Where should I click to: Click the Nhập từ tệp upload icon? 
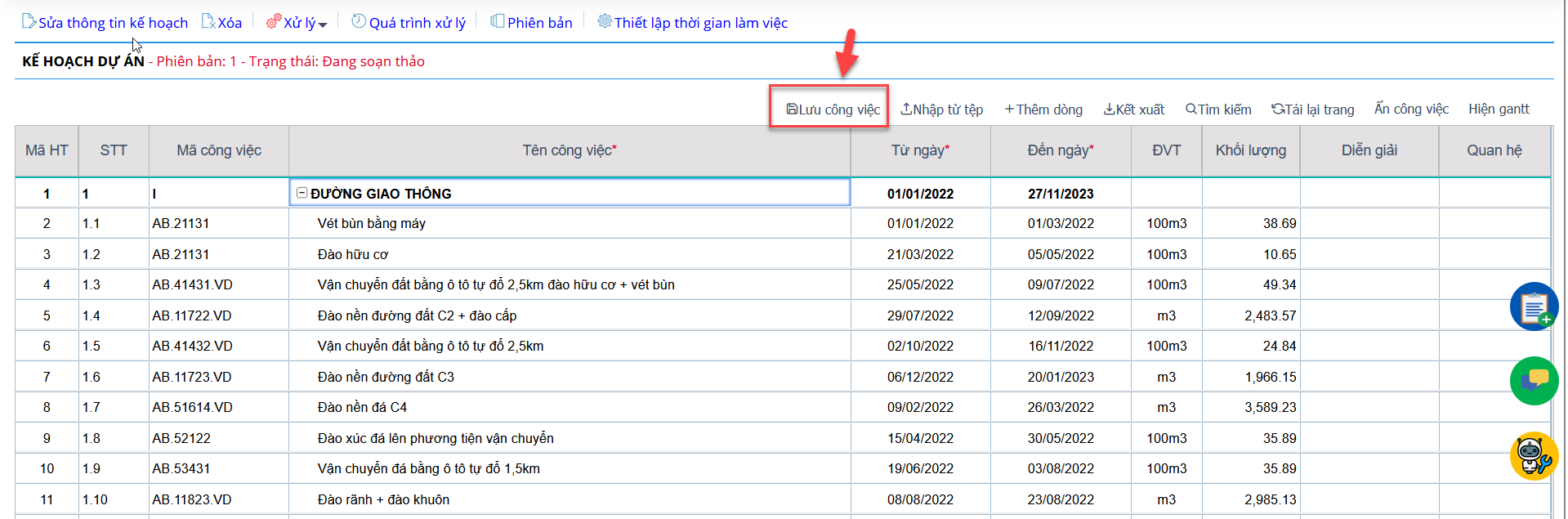906,110
